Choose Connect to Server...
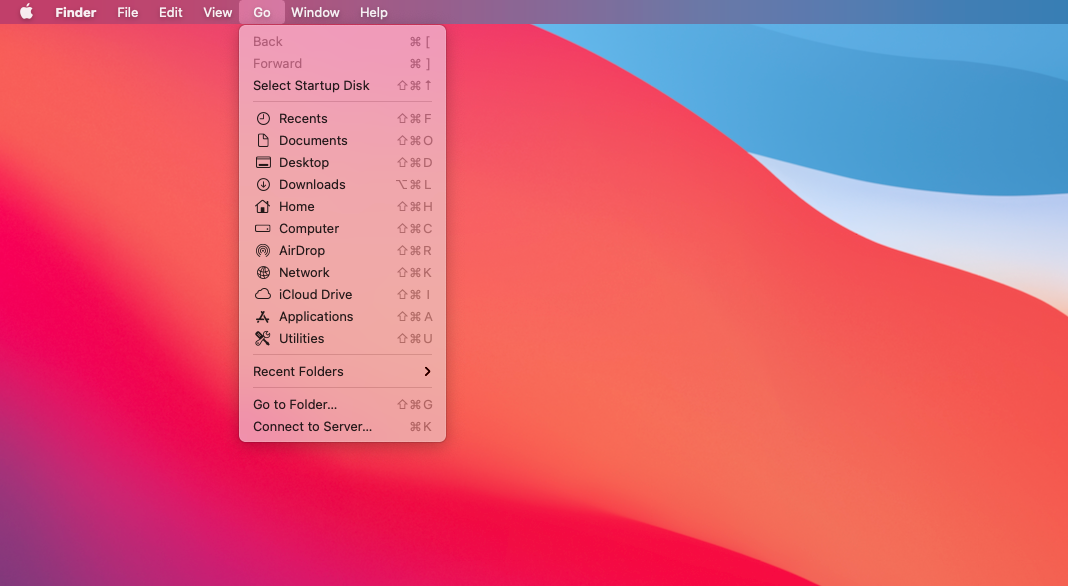1068x586 pixels. coord(343,427)
